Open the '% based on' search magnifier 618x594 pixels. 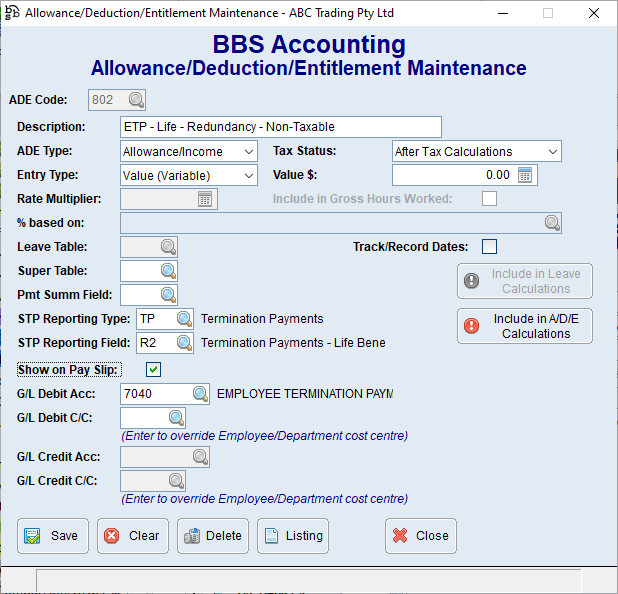click(x=552, y=223)
